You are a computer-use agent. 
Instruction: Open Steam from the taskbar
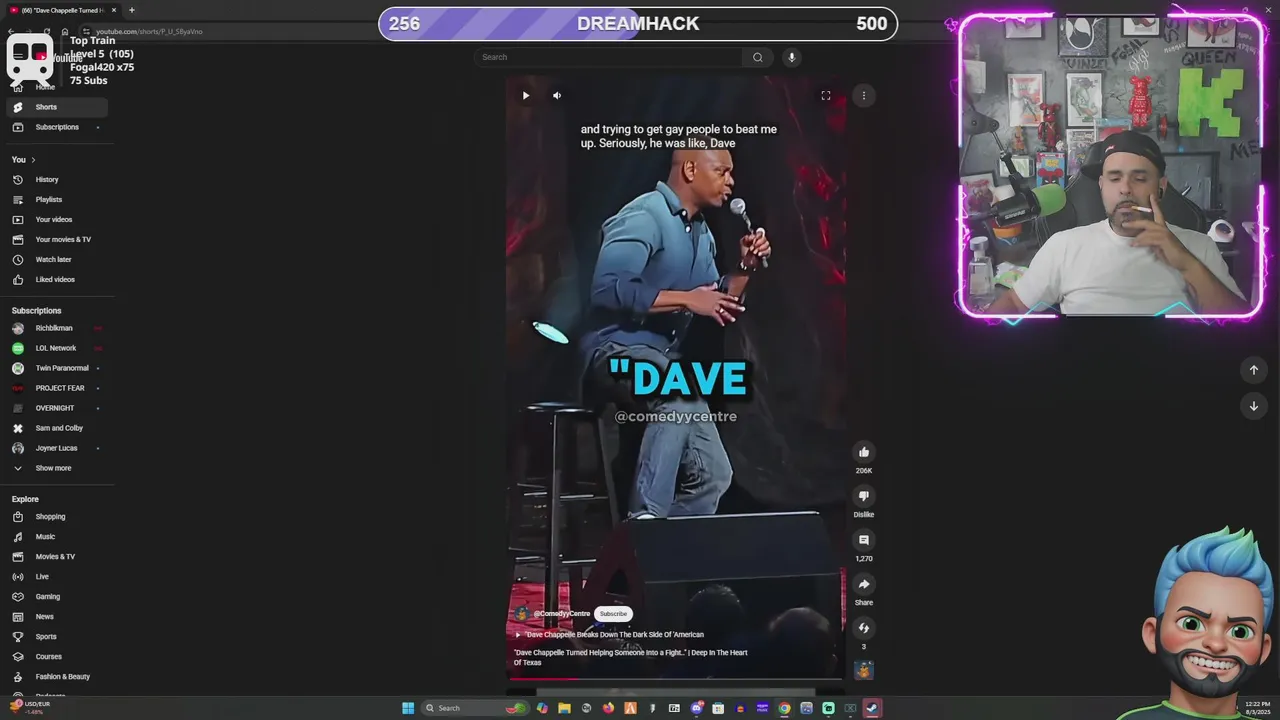872,708
